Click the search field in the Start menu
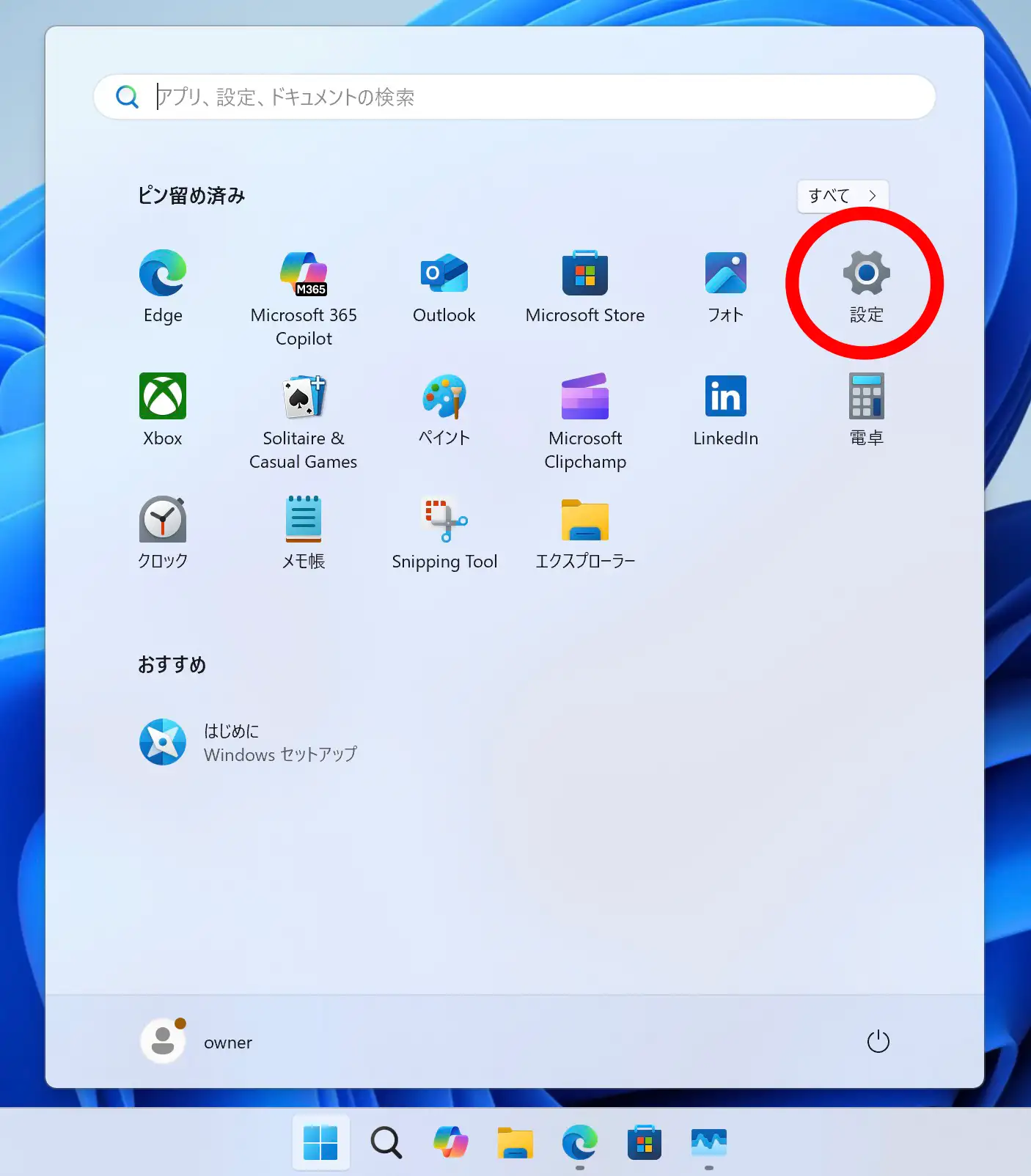 (515, 97)
